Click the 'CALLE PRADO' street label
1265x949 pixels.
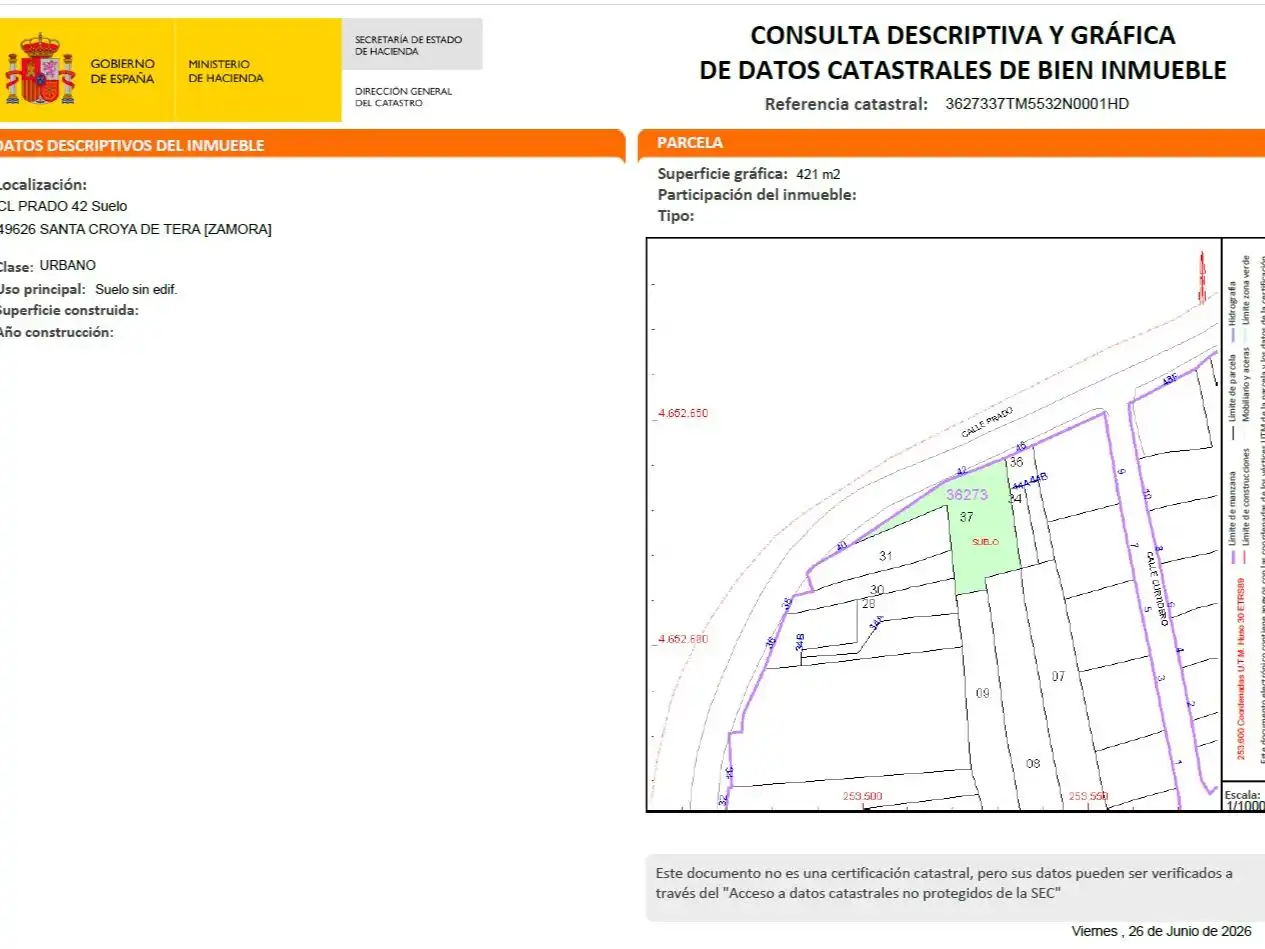tap(987, 423)
